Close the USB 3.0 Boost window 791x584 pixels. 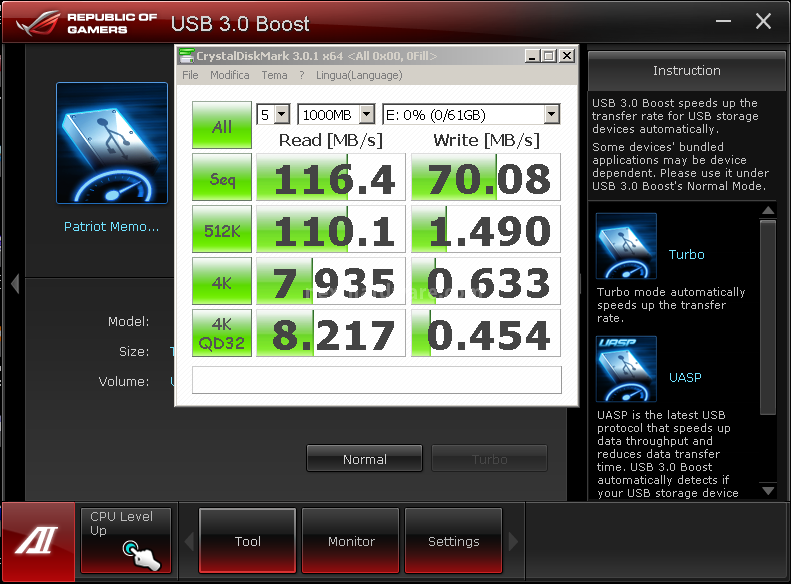click(763, 21)
